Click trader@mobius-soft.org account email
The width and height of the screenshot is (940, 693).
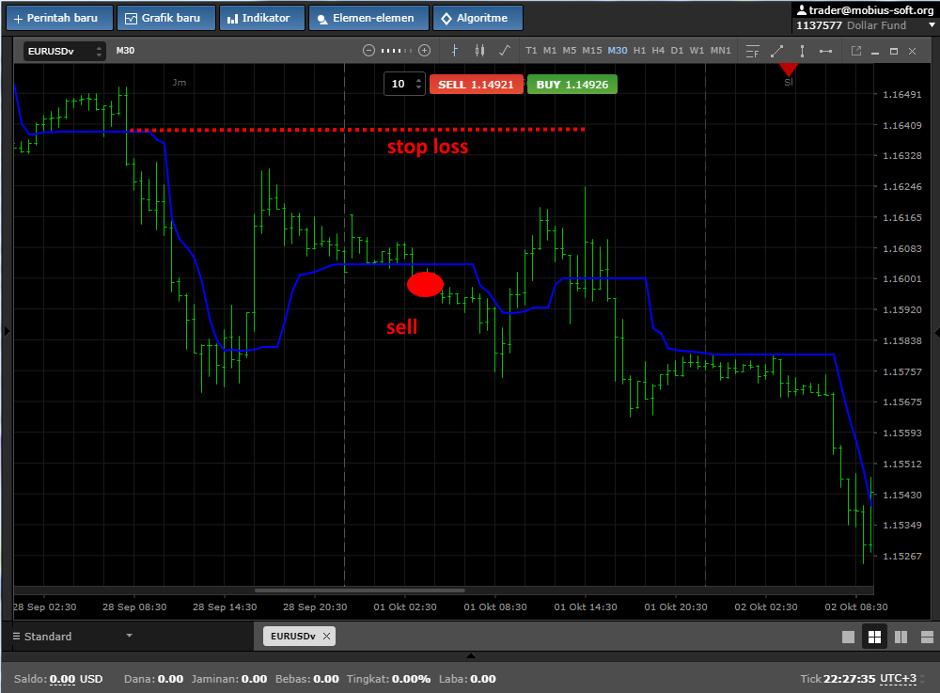tap(871, 10)
